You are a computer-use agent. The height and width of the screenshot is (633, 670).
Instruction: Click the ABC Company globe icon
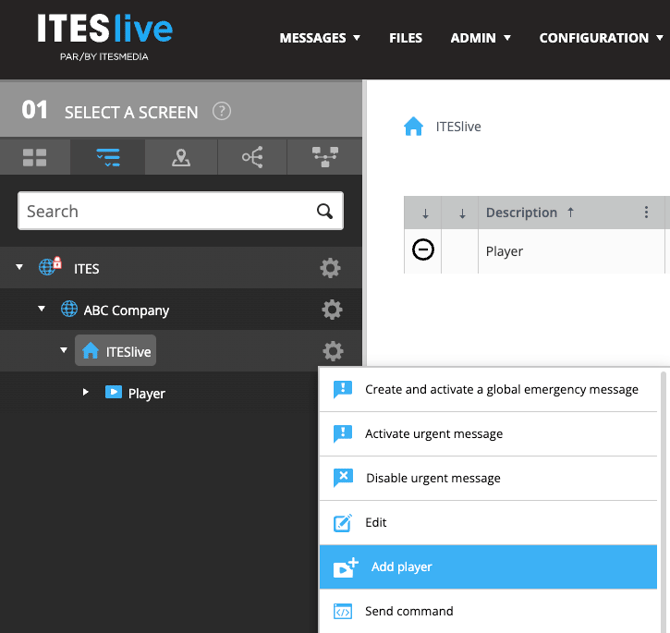pyautogui.click(x=69, y=309)
